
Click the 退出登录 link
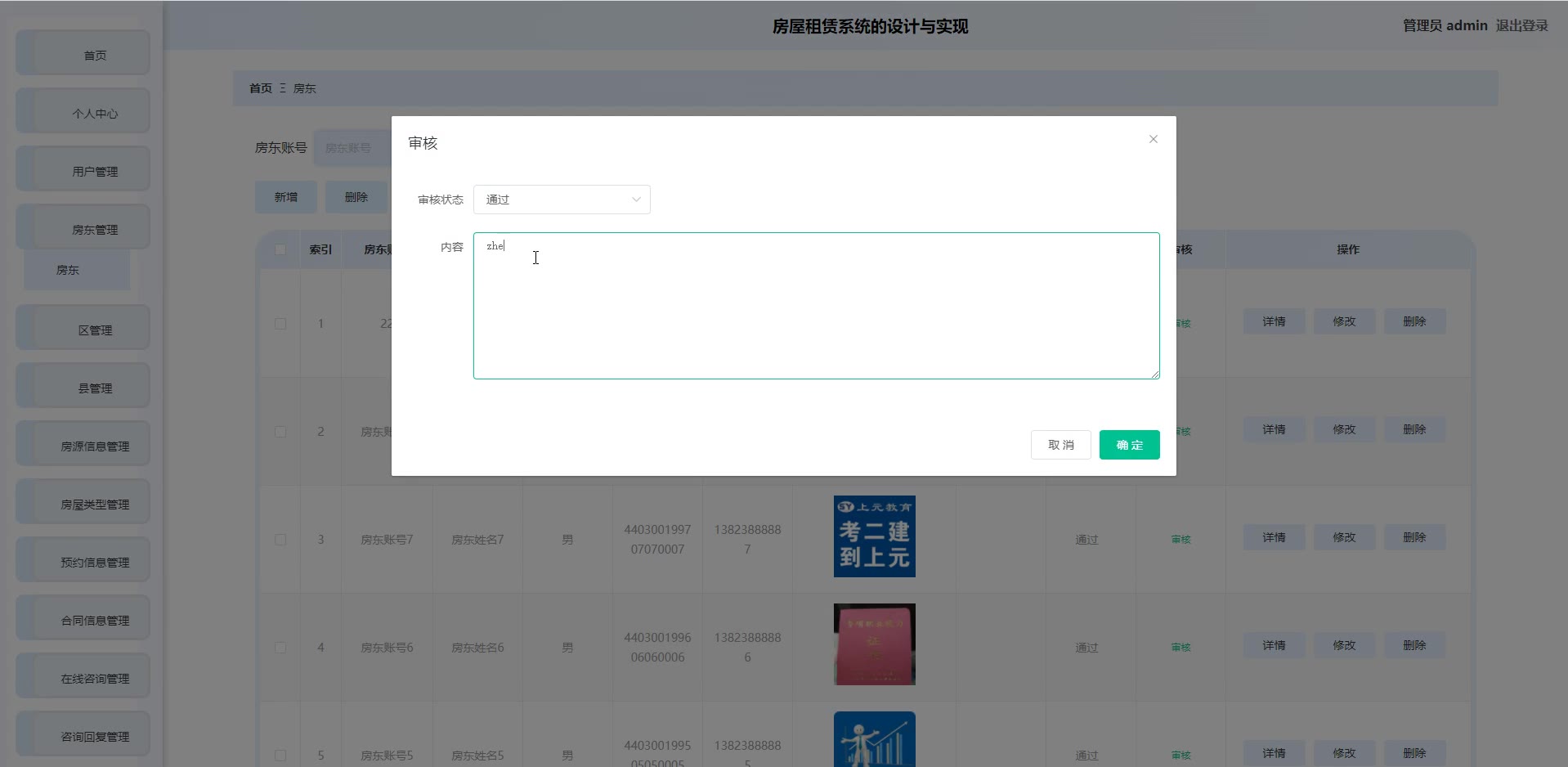(1521, 25)
